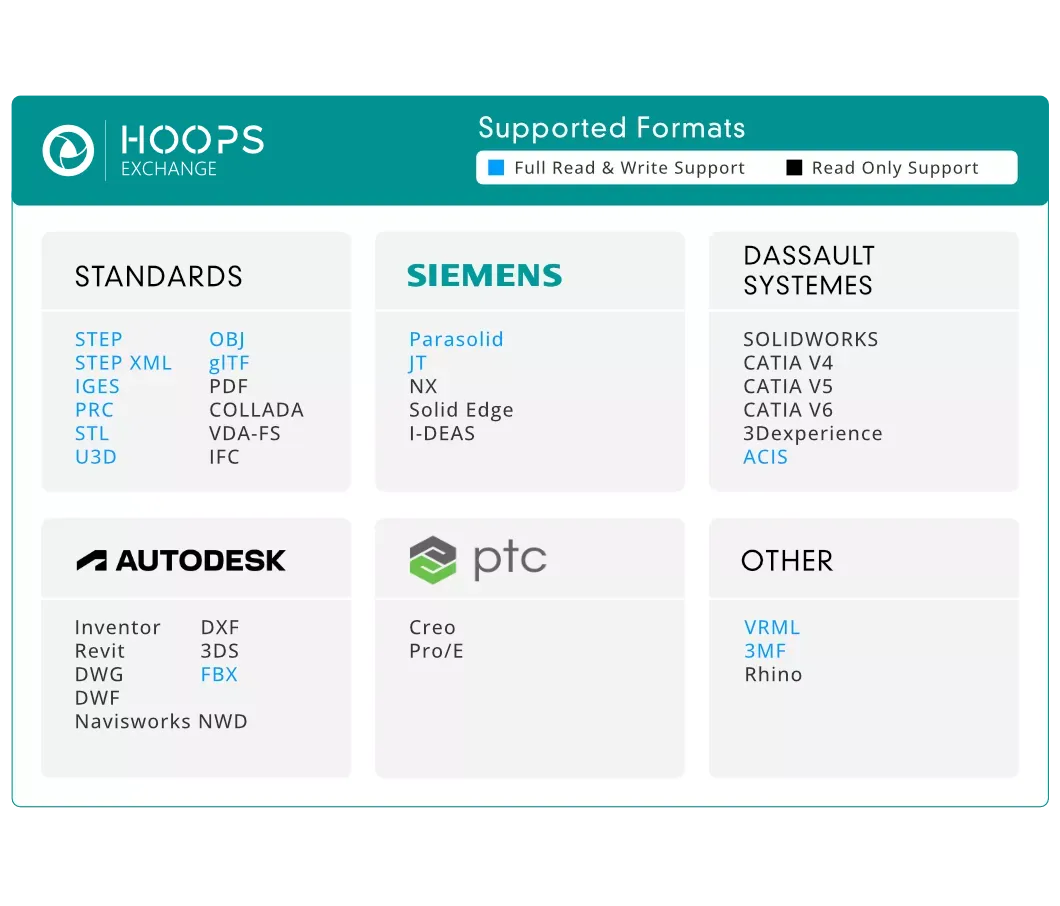Screen dimensions: 1060x906
Task: Pick the DXF entry
Action: point(220,627)
